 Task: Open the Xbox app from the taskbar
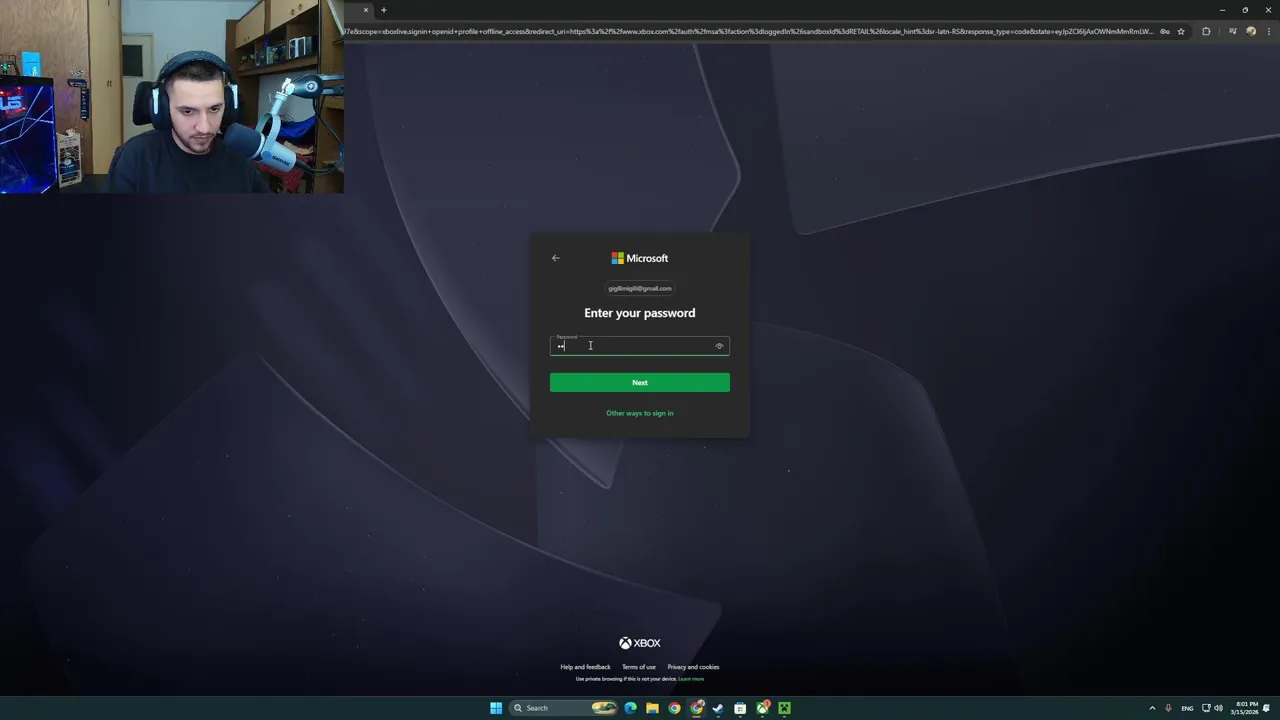tap(763, 708)
